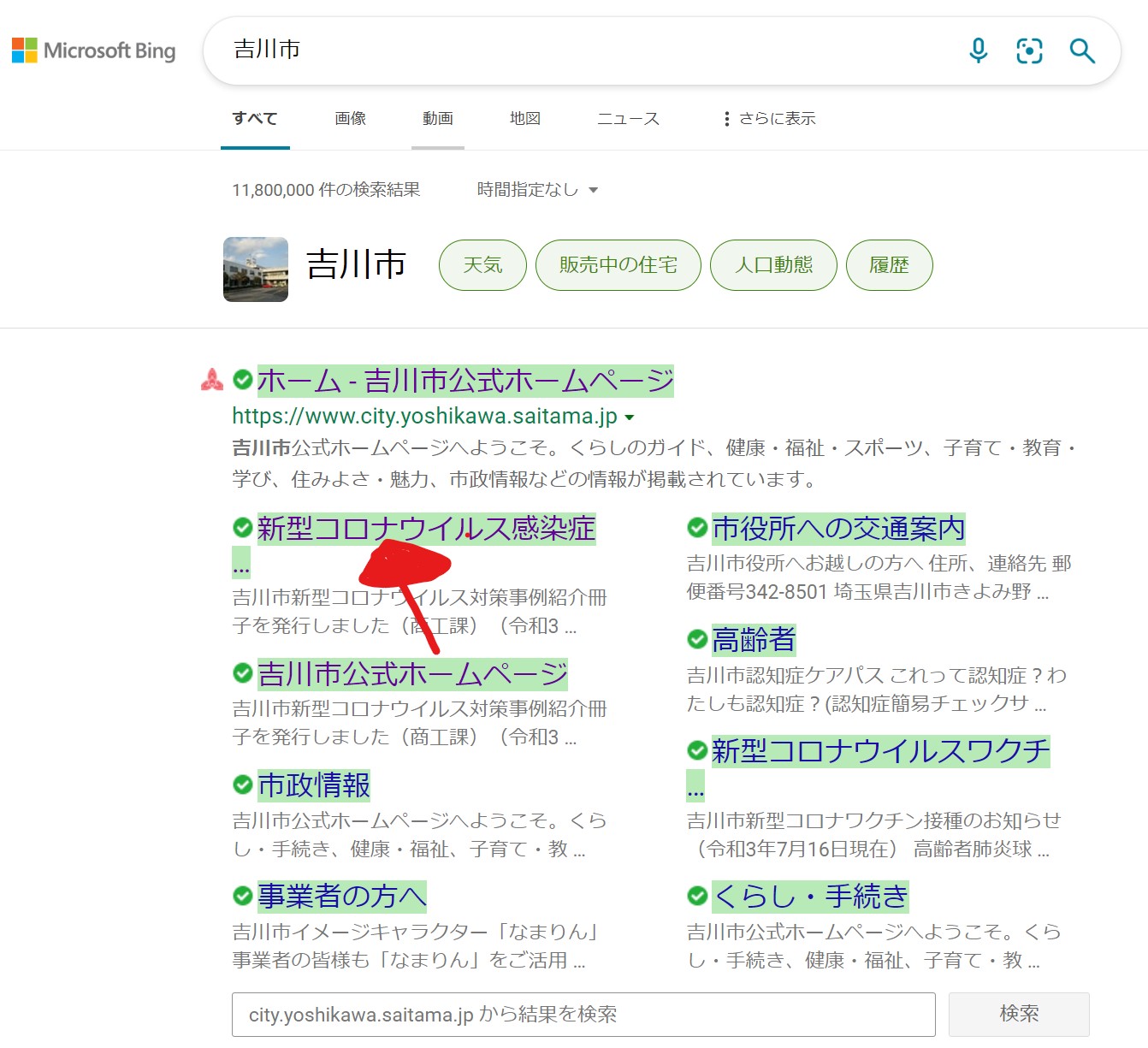Viewport: 1148px width, 1048px height.
Task: Click the 販売中の住宅 chip
Action: click(x=618, y=265)
